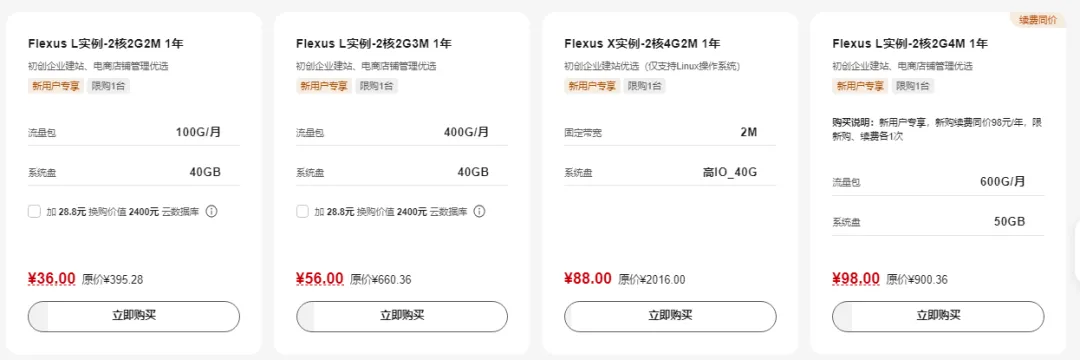Viewport: 1080px width, 360px height.
Task: Click 立即购买 for 2核2G3M plan
Action: [x=402, y=316]
